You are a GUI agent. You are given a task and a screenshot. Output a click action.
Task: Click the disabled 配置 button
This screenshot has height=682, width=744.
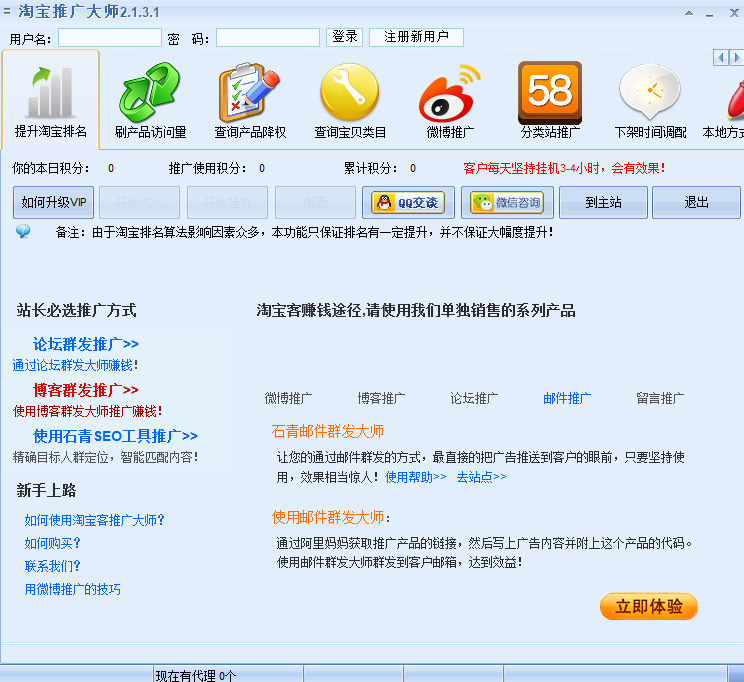[315, 203]
